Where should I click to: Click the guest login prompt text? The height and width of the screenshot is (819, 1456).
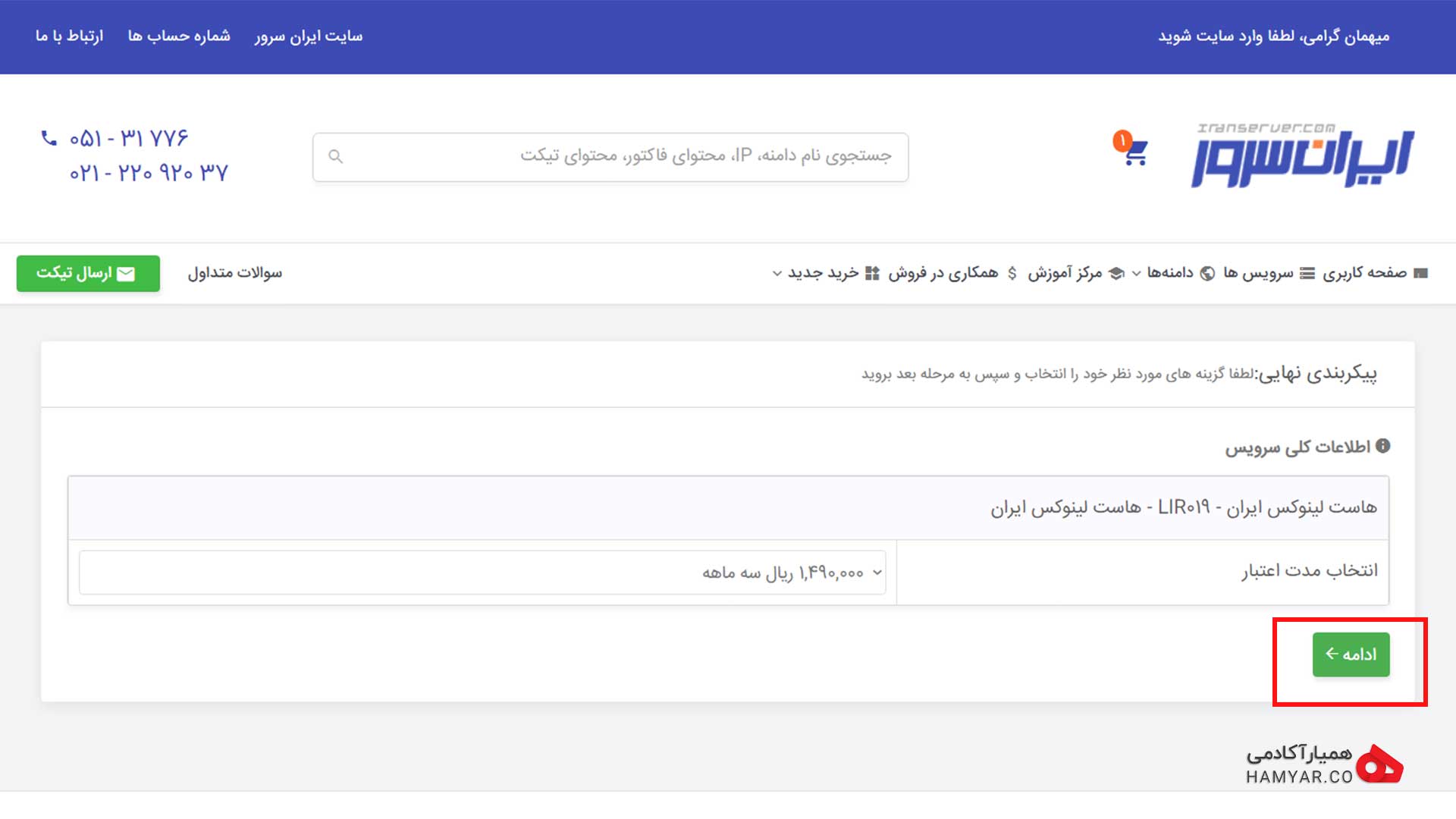[1274, 36]
